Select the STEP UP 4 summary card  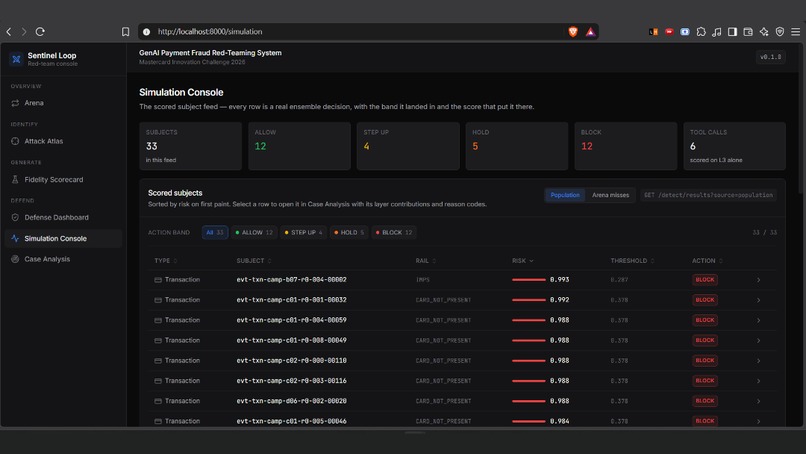pos(408,146)
